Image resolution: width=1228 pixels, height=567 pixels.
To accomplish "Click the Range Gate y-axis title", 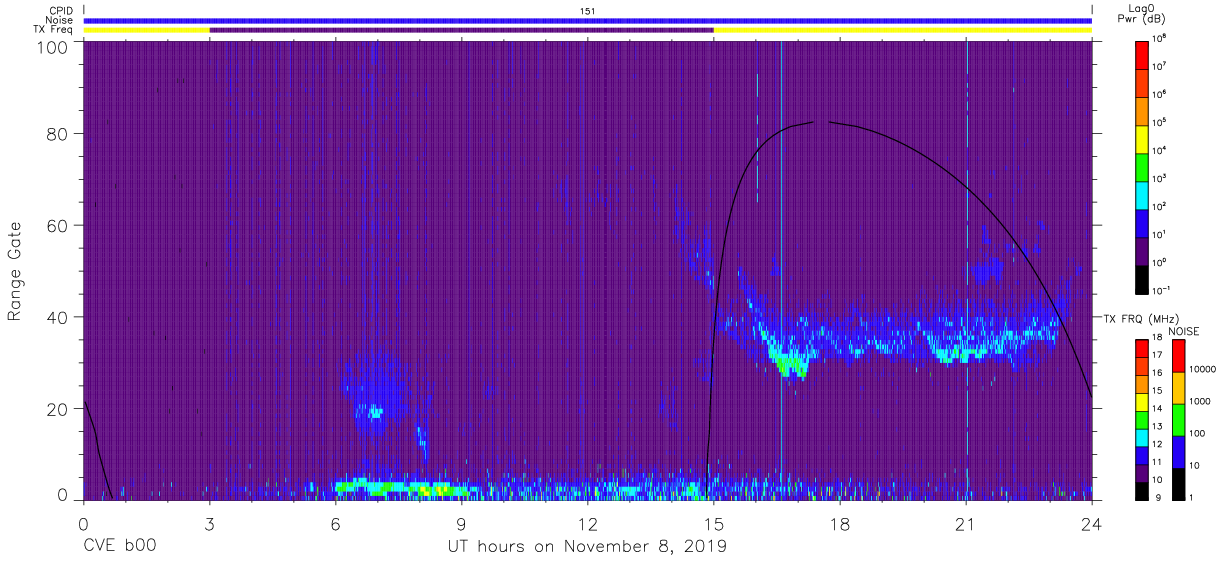I will (x=14, y=270).
